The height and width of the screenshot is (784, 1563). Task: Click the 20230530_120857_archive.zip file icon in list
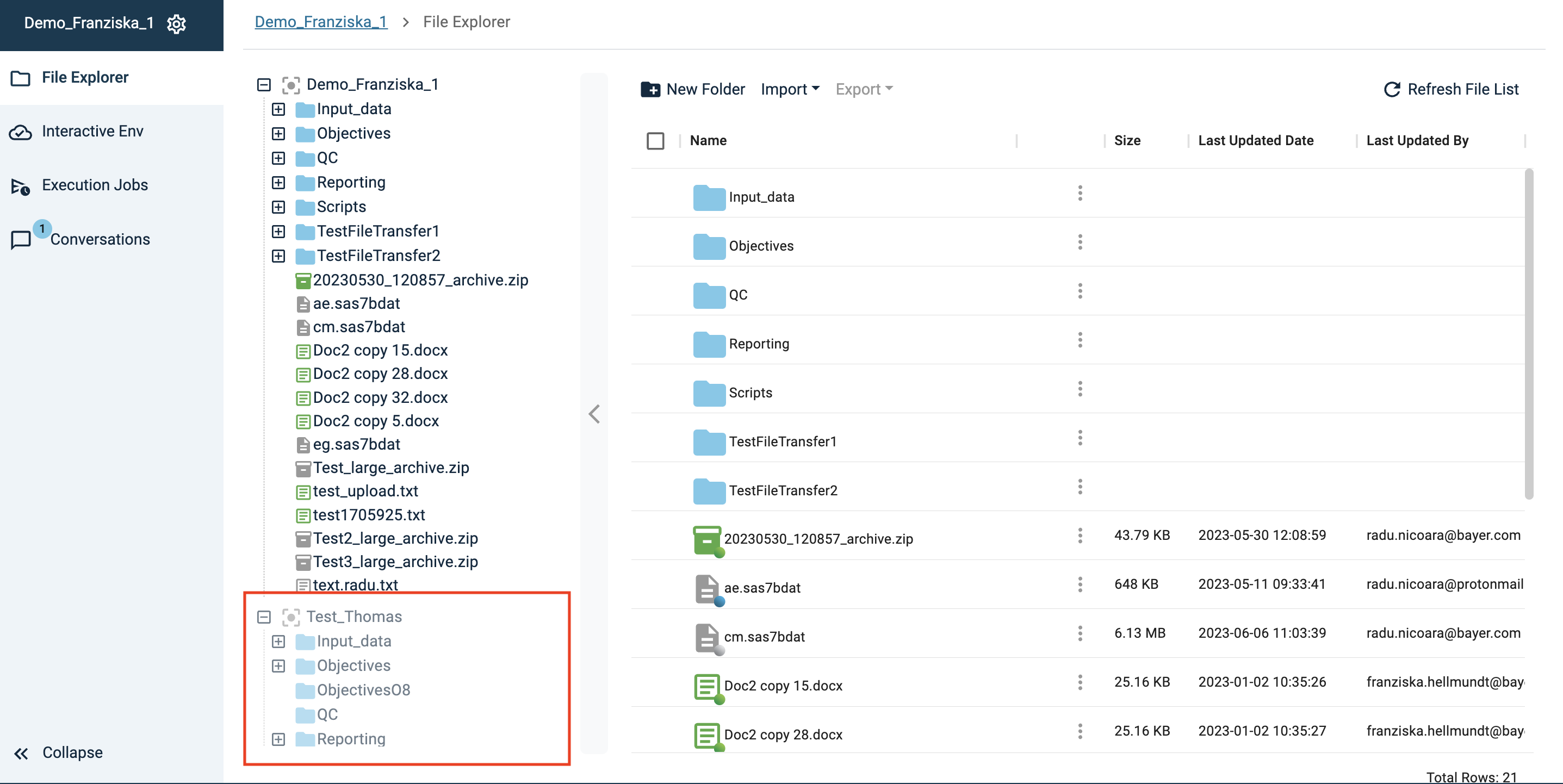tap(706, 539)
